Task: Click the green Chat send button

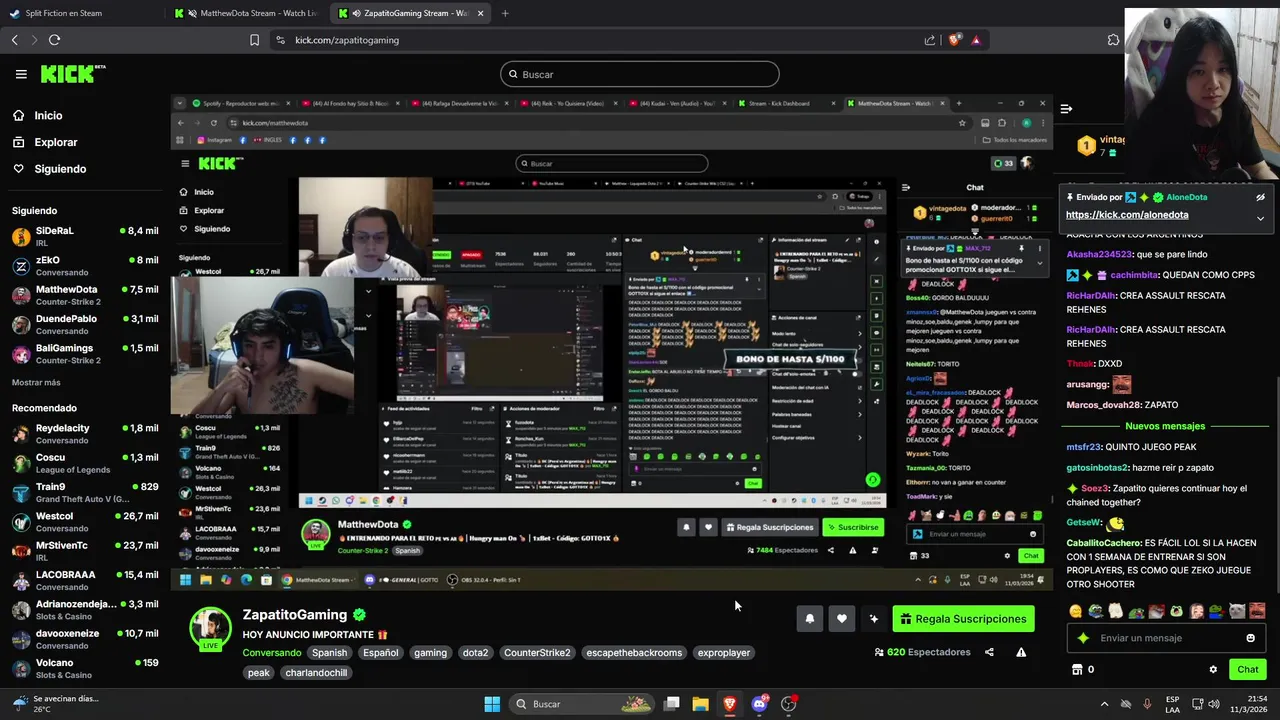Action: click(x=1247, y=670)
